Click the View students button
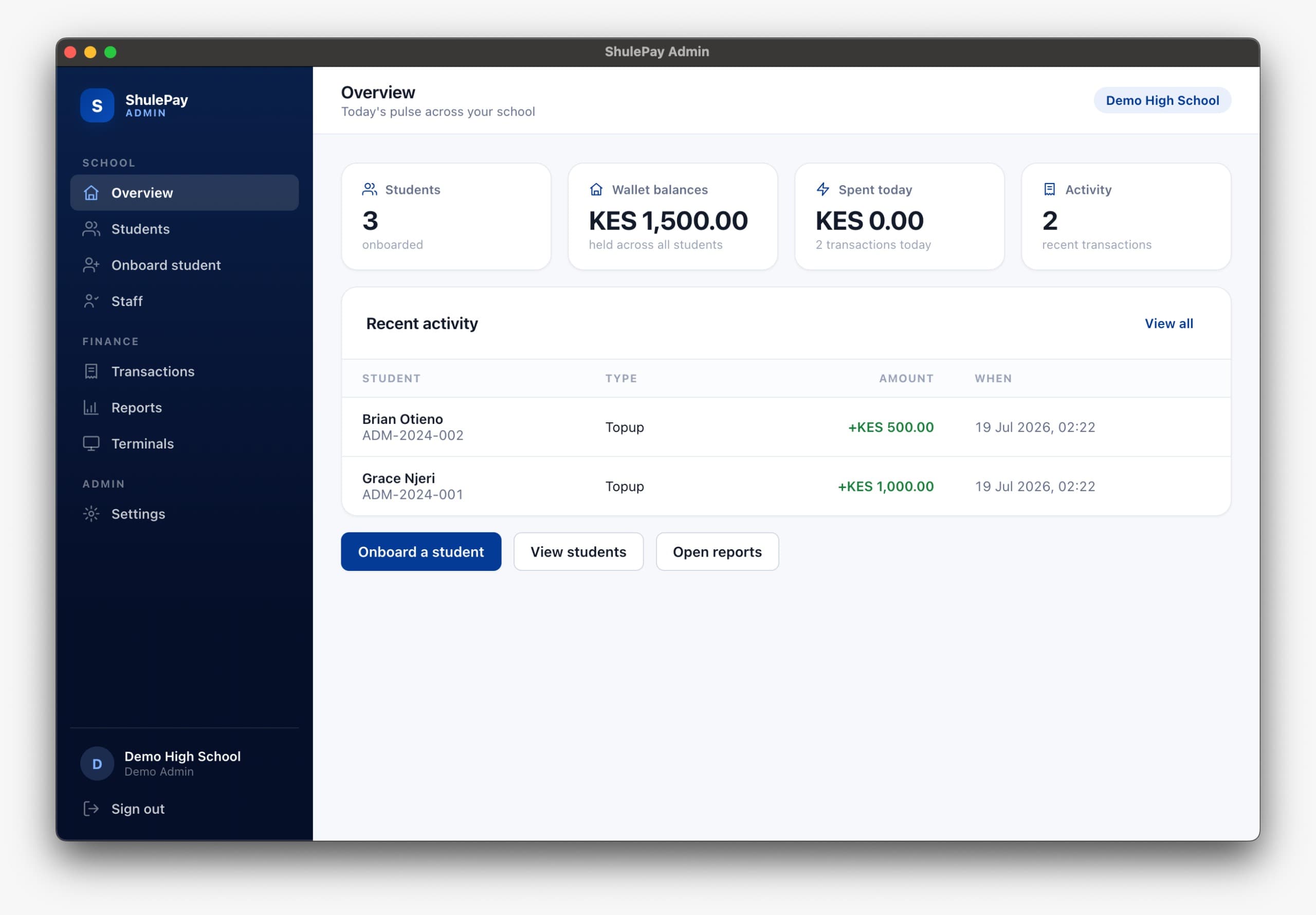Image resolution: width=1316 pixels, height=915 pixels. 579,551
